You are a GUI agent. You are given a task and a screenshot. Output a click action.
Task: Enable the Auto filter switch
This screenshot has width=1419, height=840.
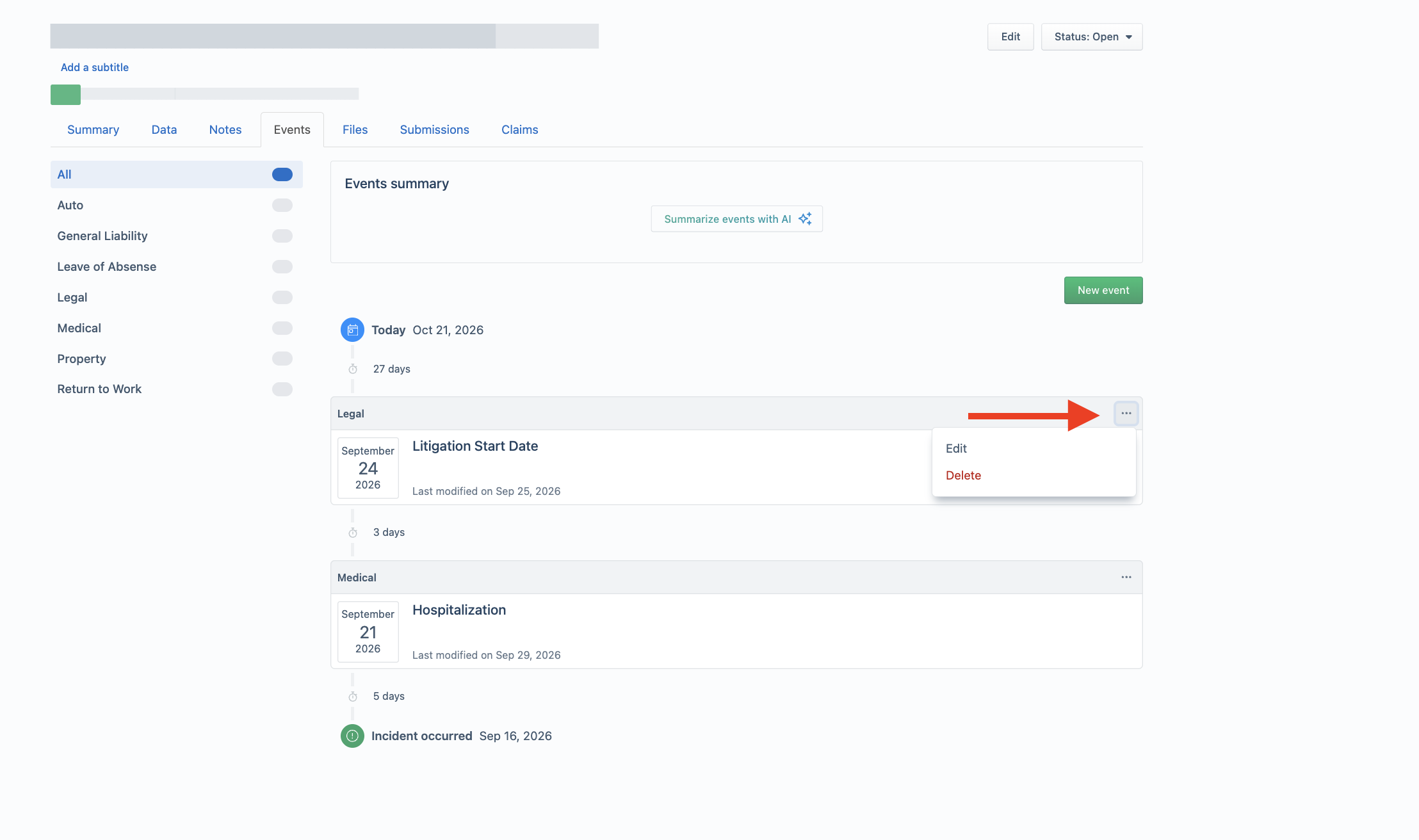click(282, 206)
